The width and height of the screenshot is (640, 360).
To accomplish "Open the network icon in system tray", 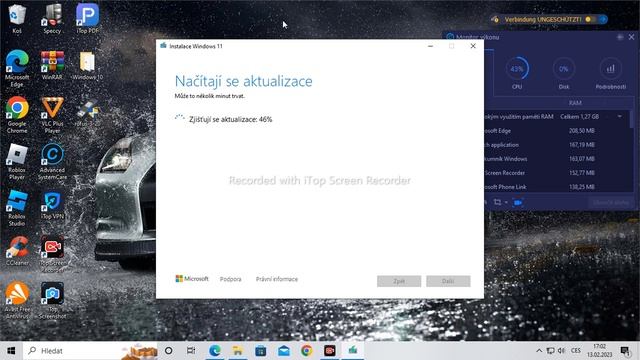I will pyautogui.click(x=550, y=351).
